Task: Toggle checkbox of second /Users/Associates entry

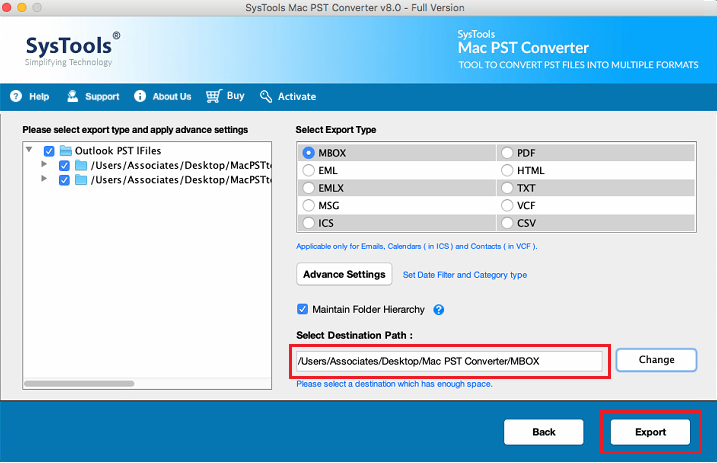Action: click(64, 180)
